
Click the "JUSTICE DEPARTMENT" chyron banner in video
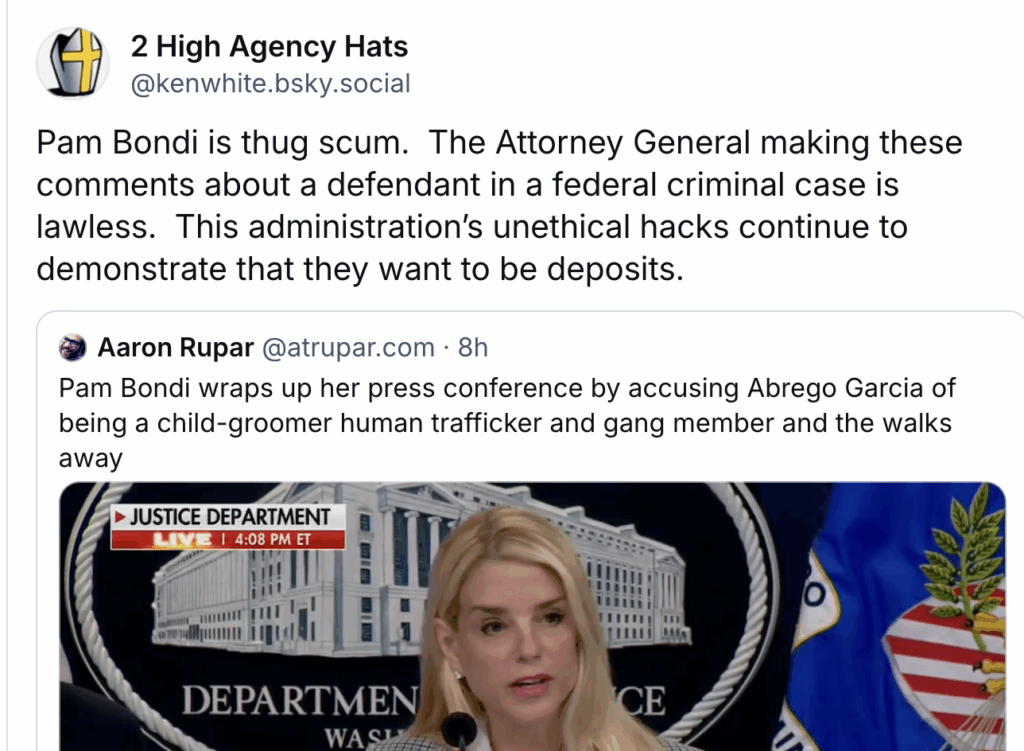227,517
